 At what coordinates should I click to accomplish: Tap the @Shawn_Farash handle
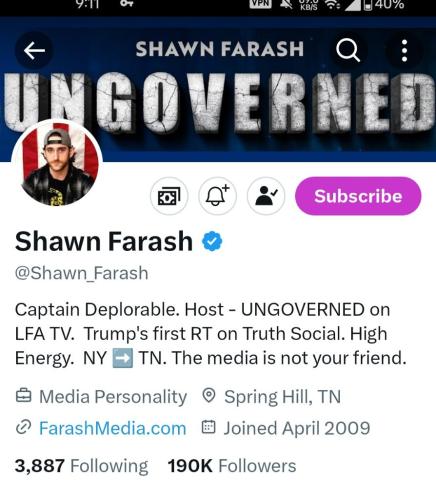click(81, 273)
